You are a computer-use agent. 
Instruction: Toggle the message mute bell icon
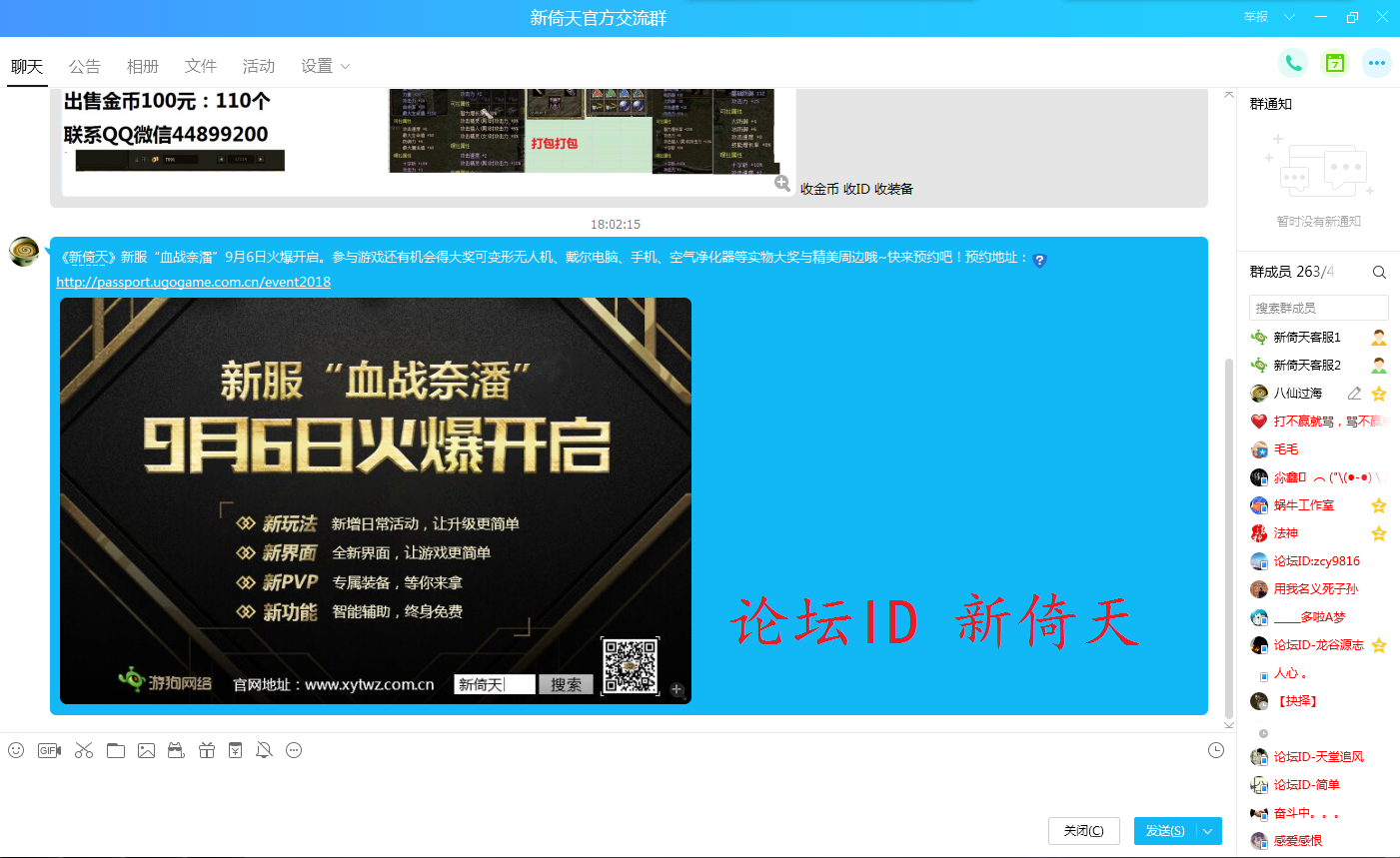click(x=264, y=750)
